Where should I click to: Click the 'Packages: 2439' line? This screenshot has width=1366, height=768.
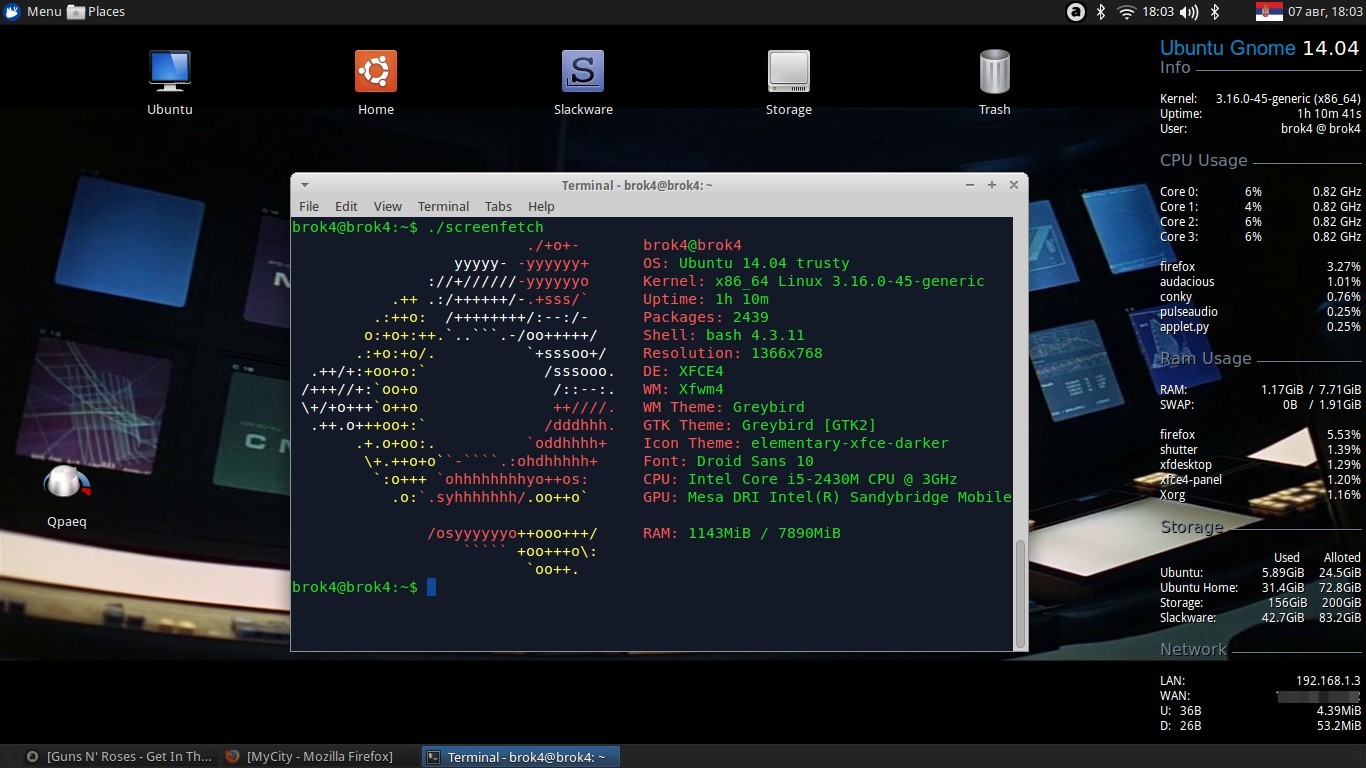tap(706, 317)
